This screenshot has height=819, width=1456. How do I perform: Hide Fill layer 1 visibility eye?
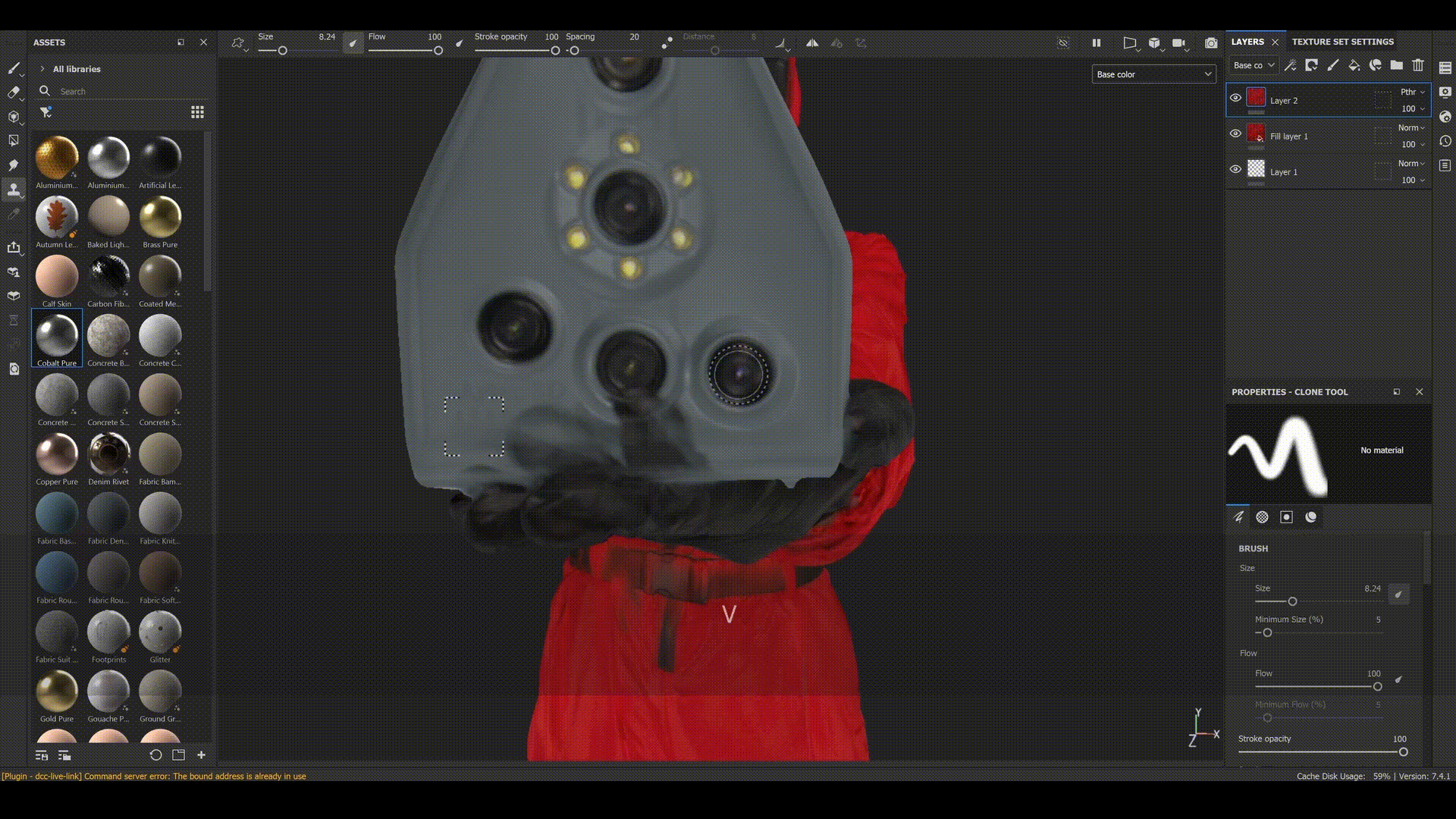point(1235,133)
